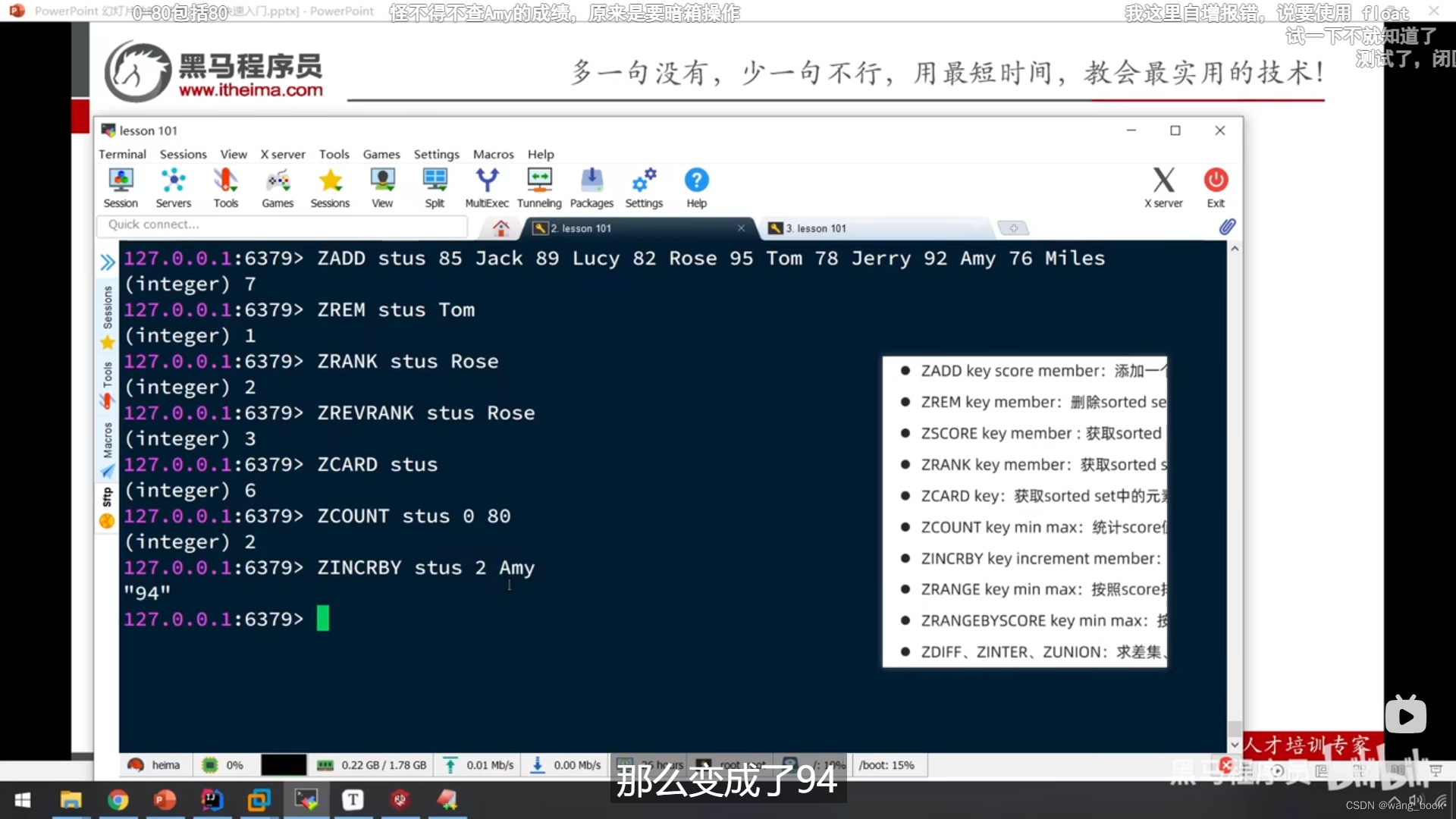Click the home icon beside the tab bar
The image size is (1456, 819).
pyautogui.click(x=500, y=227)
